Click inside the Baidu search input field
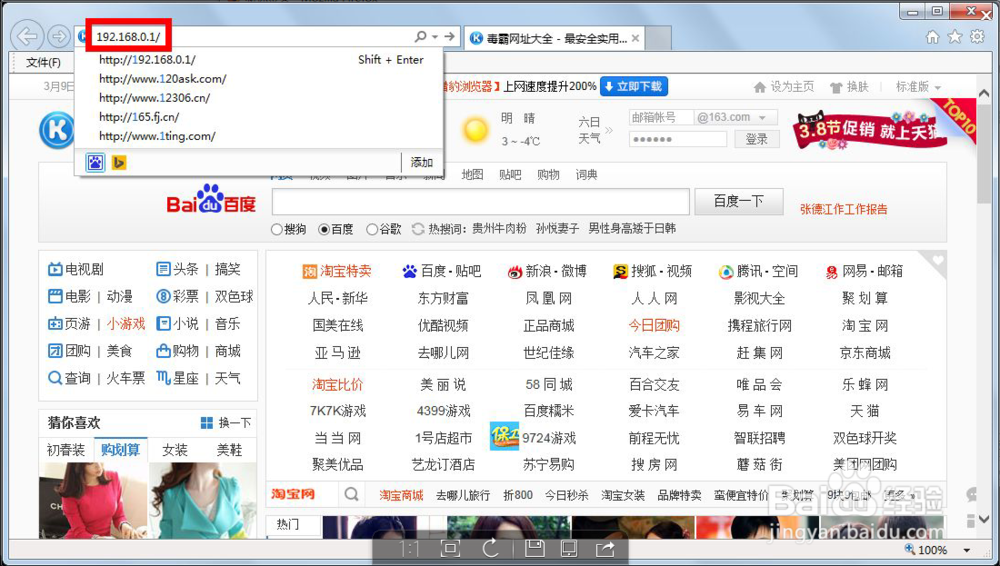The image size is (1000, 566). coord(481,202)
